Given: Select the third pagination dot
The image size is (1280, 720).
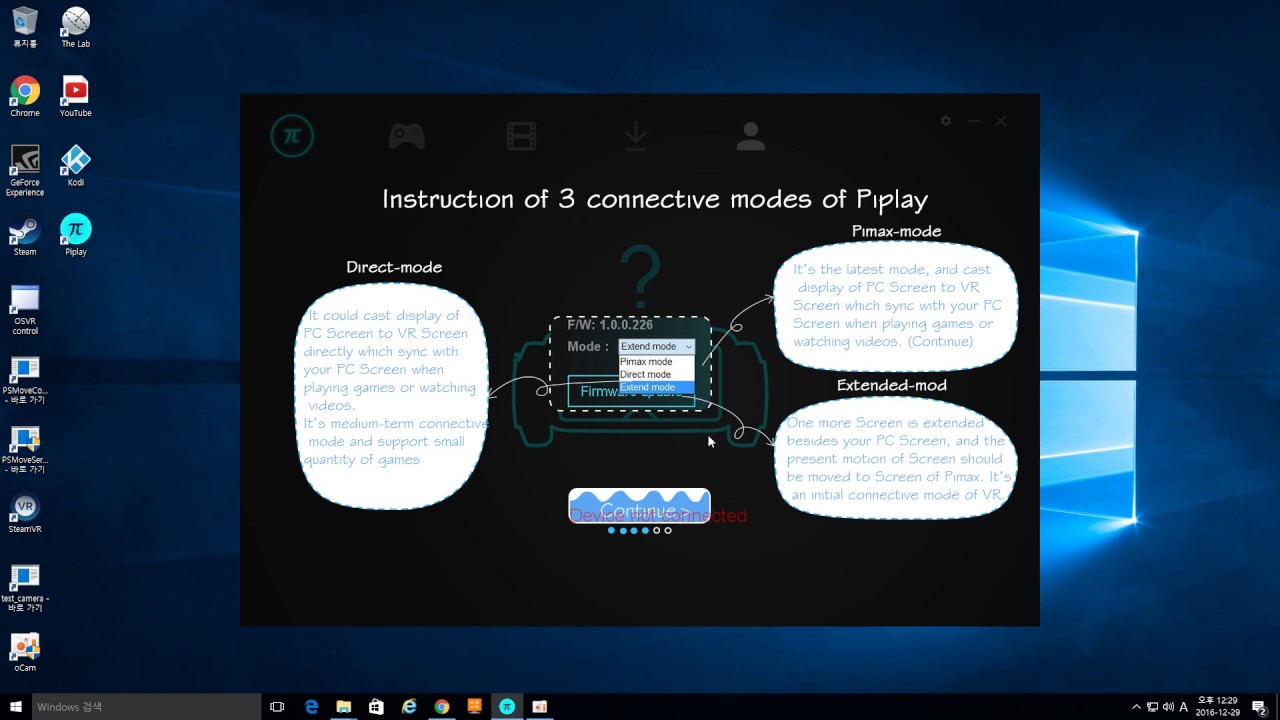Looking at the screenshot, I should (x=634, y=531).
